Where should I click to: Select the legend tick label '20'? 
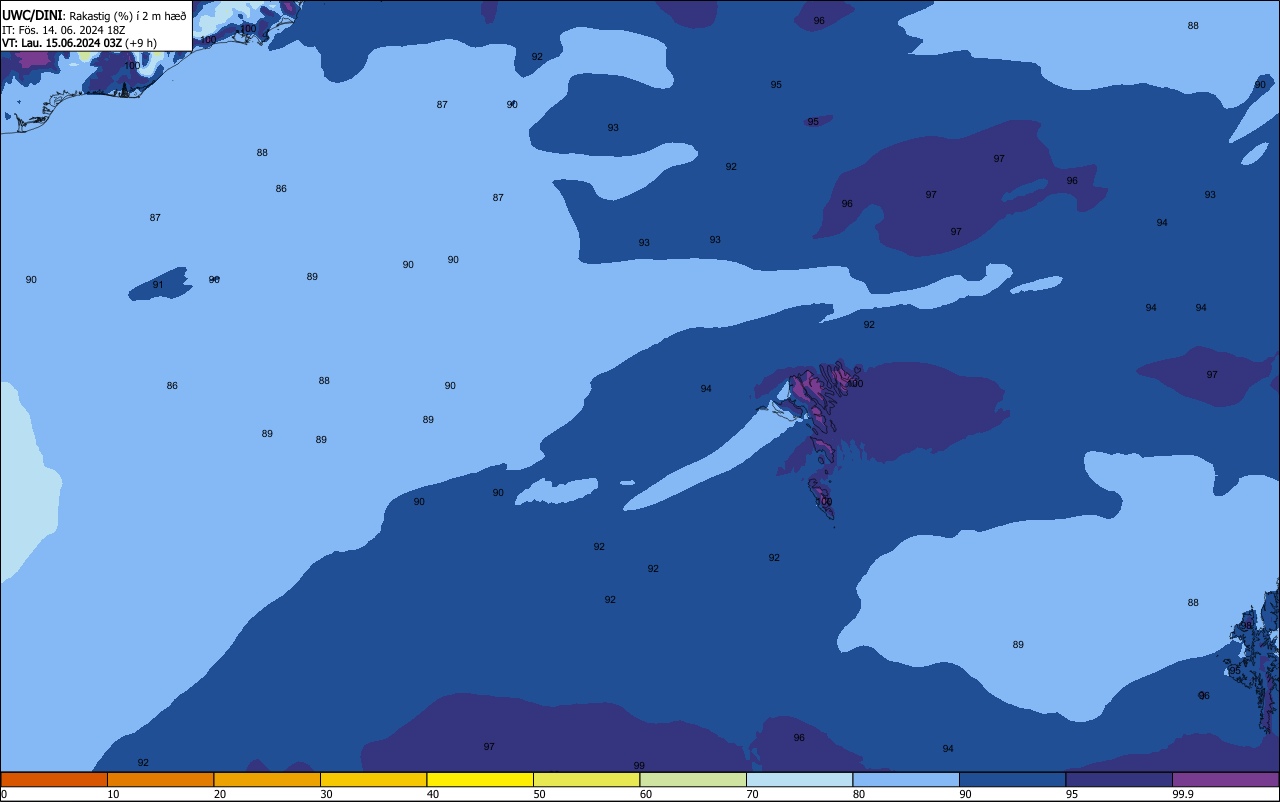pos(220,794)
